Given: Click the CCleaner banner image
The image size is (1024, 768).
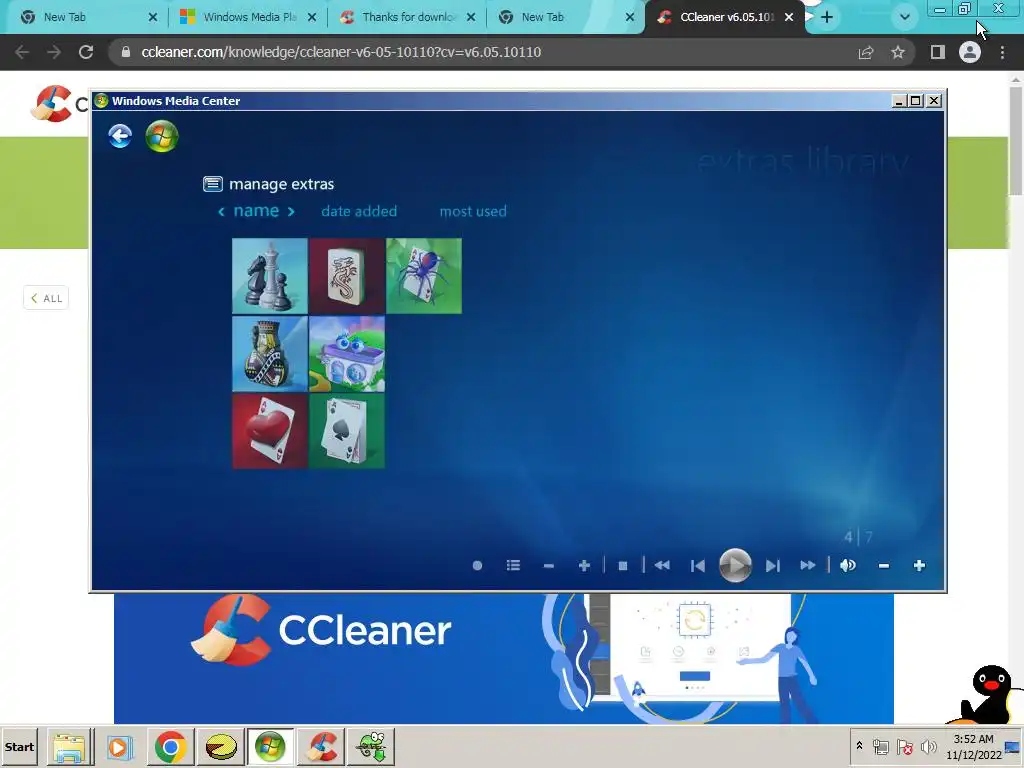Looking at the screenshot, I should (x=504, y=658).
